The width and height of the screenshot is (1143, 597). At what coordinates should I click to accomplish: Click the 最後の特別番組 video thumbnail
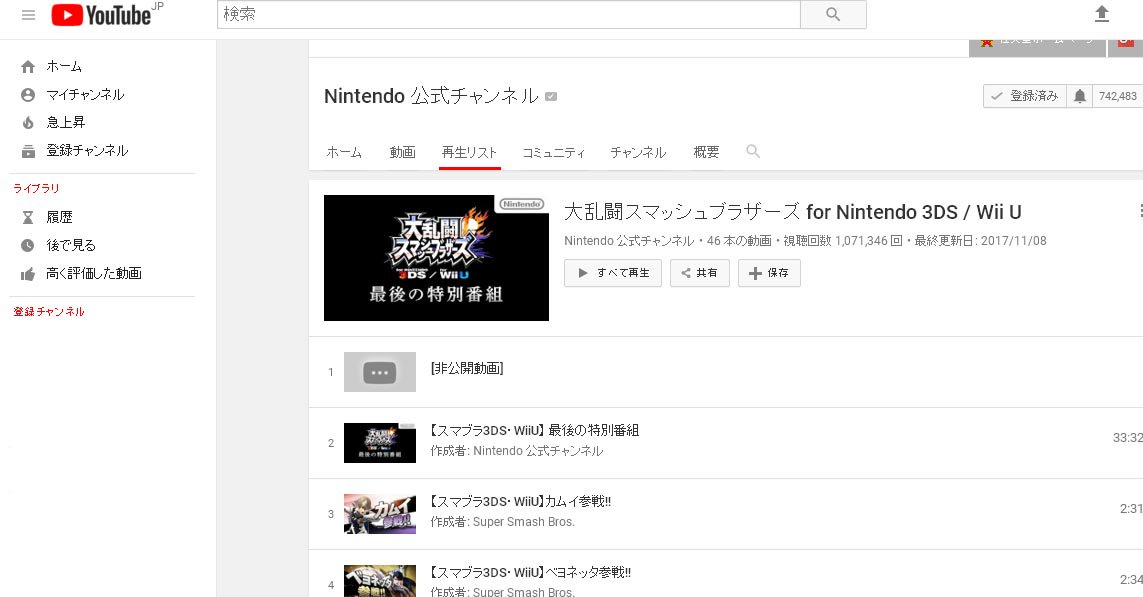pos(380,442)
